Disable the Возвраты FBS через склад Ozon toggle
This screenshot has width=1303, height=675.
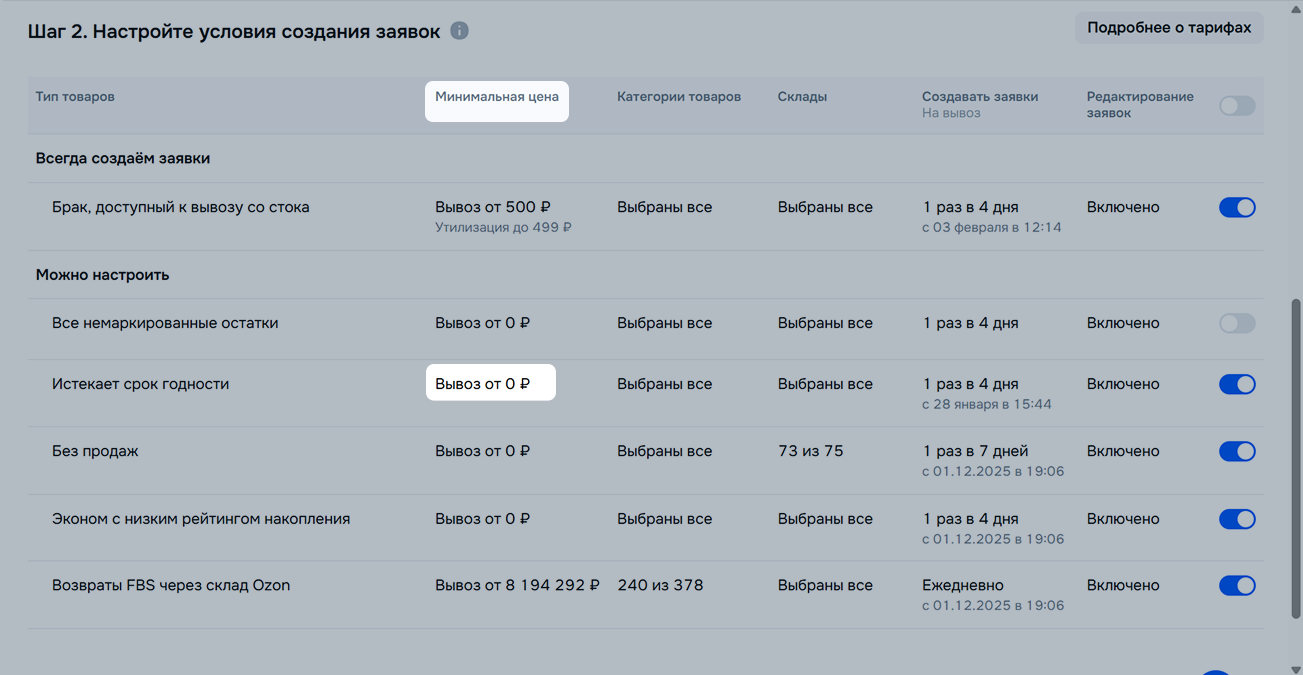pyautogui.click(x=1237, y=585)
